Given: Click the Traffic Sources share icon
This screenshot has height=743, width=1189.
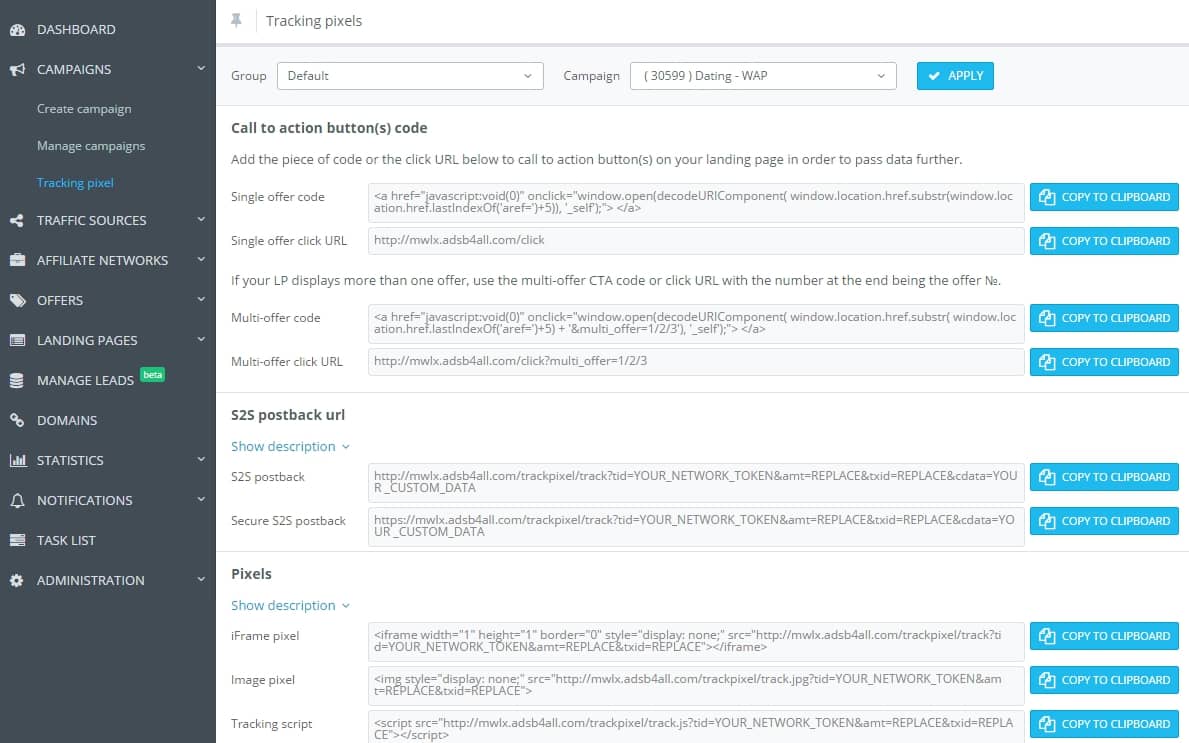Looking at the screenshot, I should click(17, 221).
